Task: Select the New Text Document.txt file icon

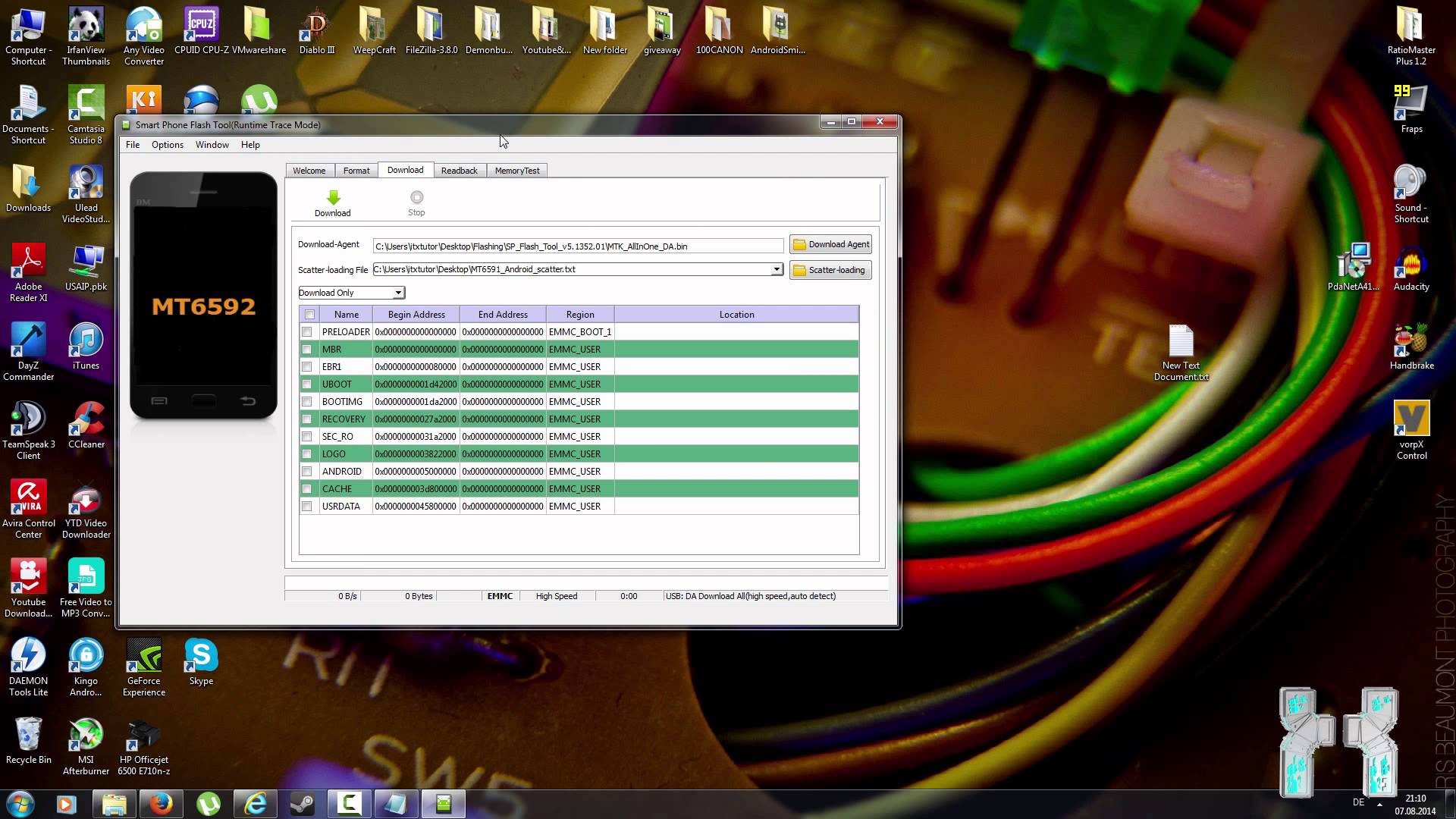Action: (1181, 353)
